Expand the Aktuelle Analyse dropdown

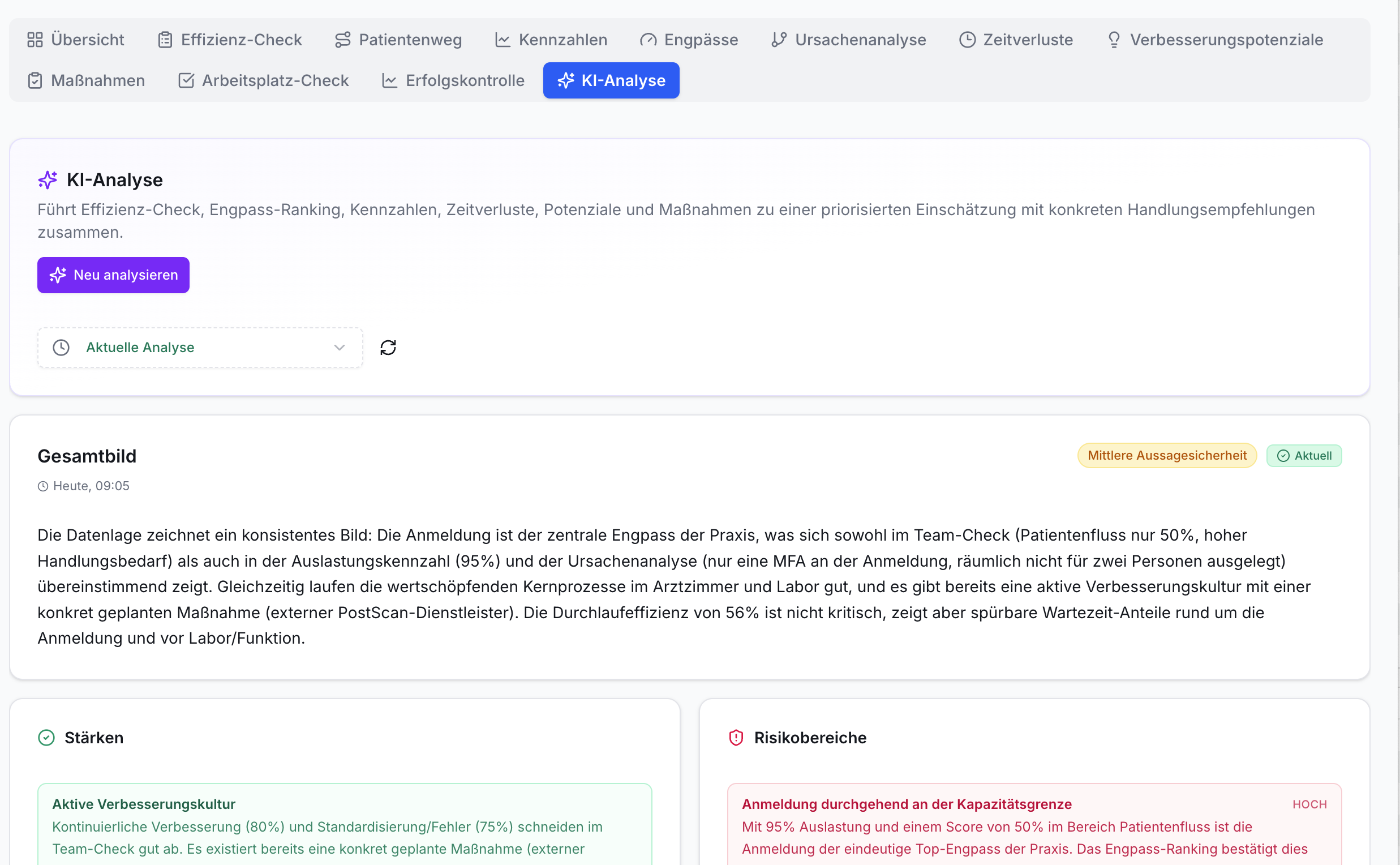[200, 348]
